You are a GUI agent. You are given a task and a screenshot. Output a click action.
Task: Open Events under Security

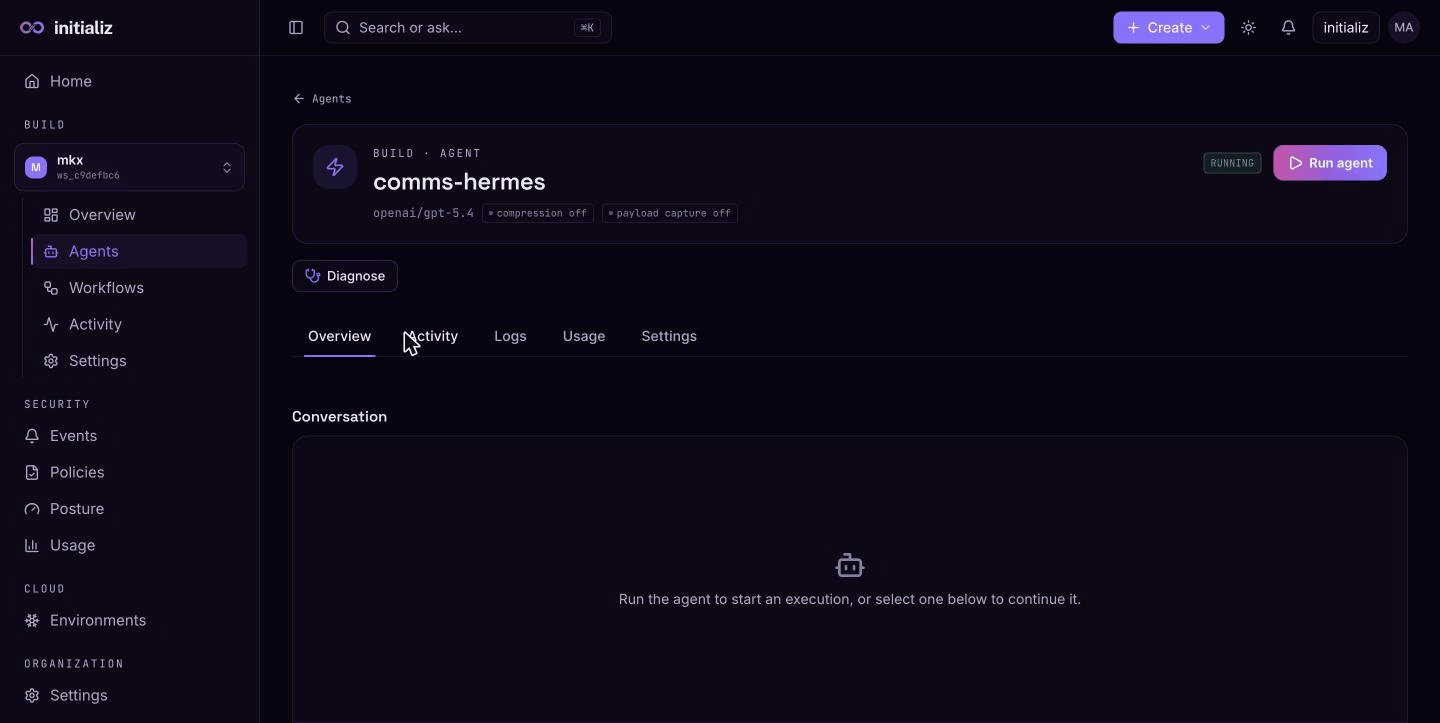[x=129, y=436]
